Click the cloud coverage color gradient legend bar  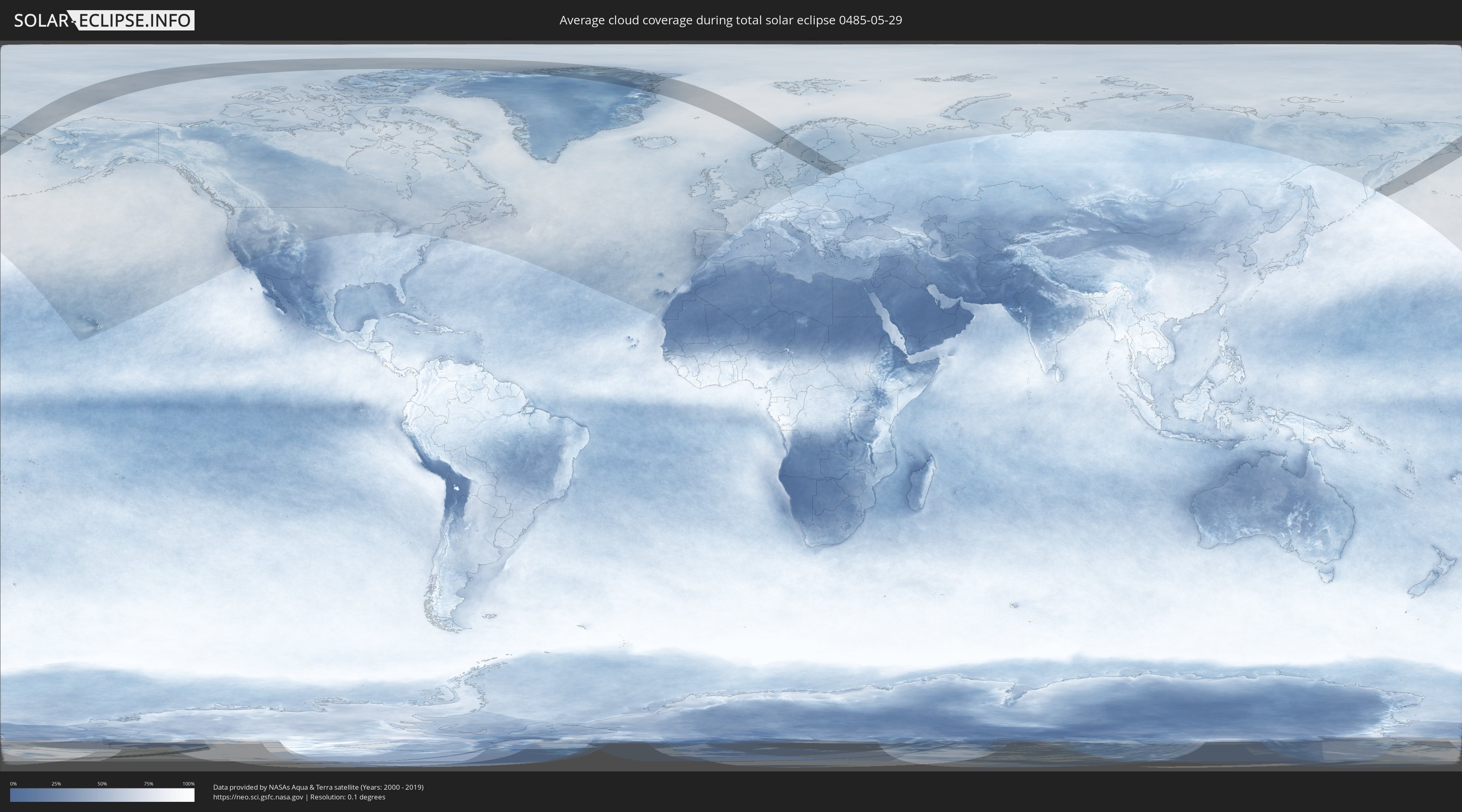click(102, 795)
